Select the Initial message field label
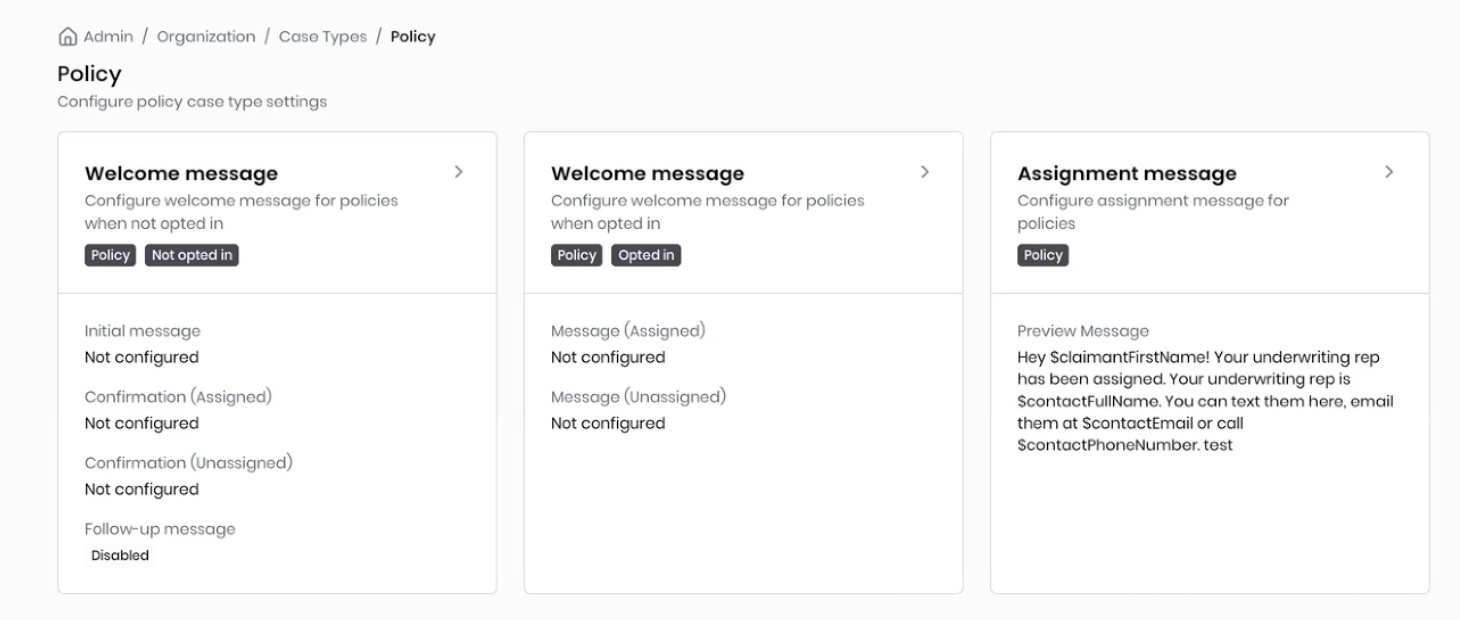The width and height of the screenshot is (1460, 620). (x=142, y=331)
